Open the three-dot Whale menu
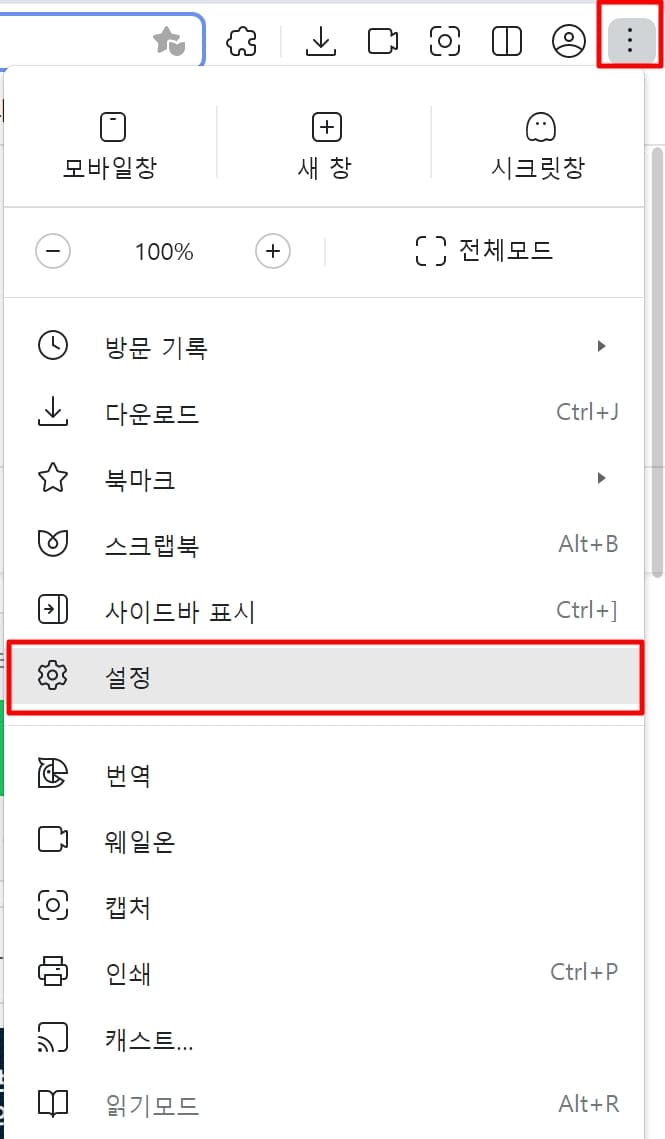Viewport: 665px width, 1139px height. click(628, 41)
